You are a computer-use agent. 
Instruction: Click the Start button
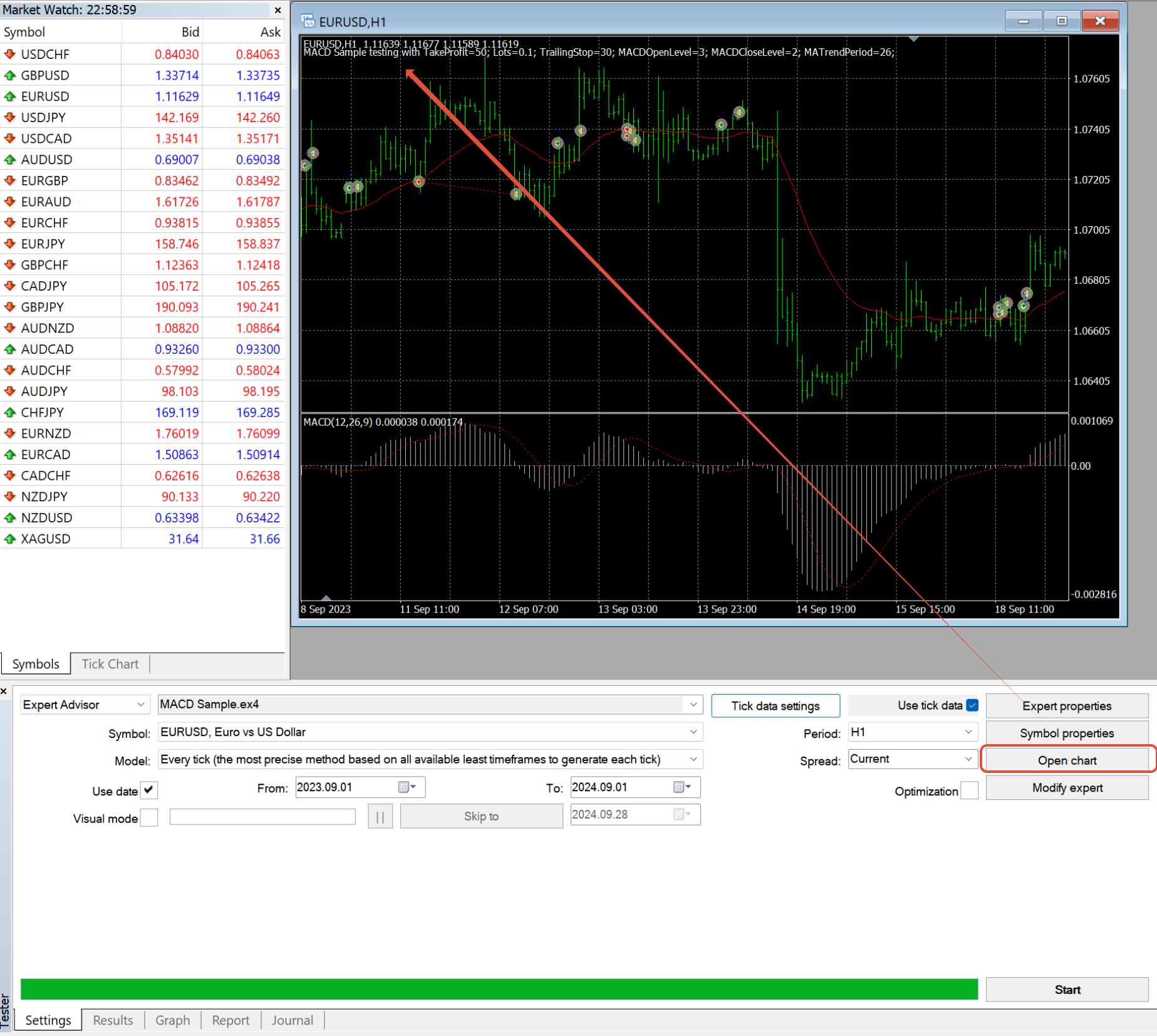click(x=1067, y=990)
